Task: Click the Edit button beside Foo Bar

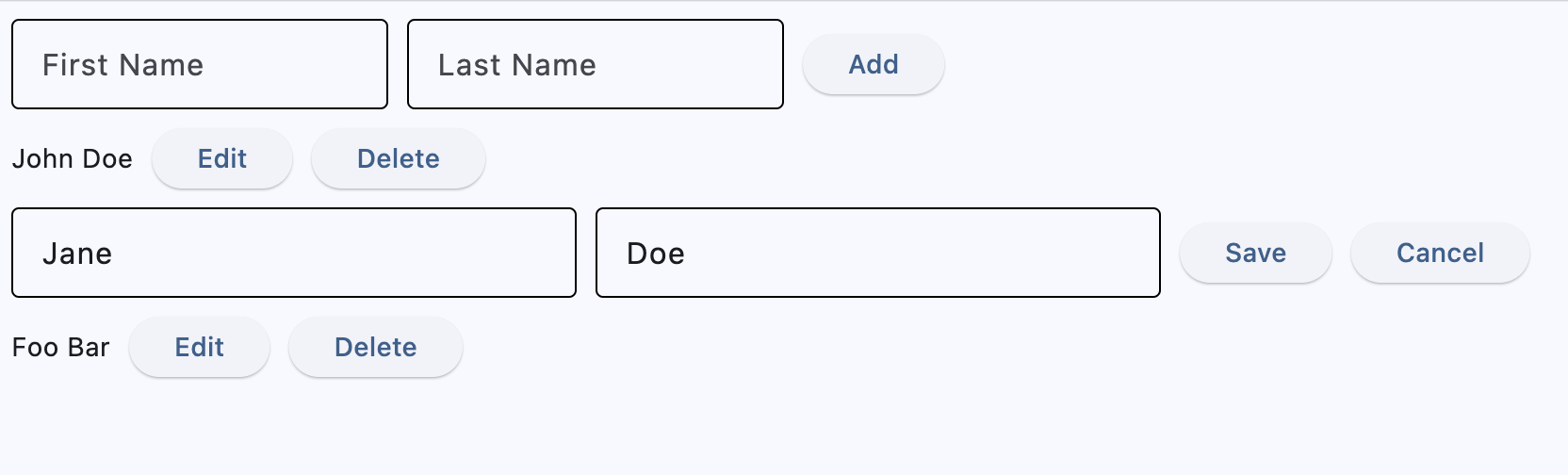Action: (200, 347)
